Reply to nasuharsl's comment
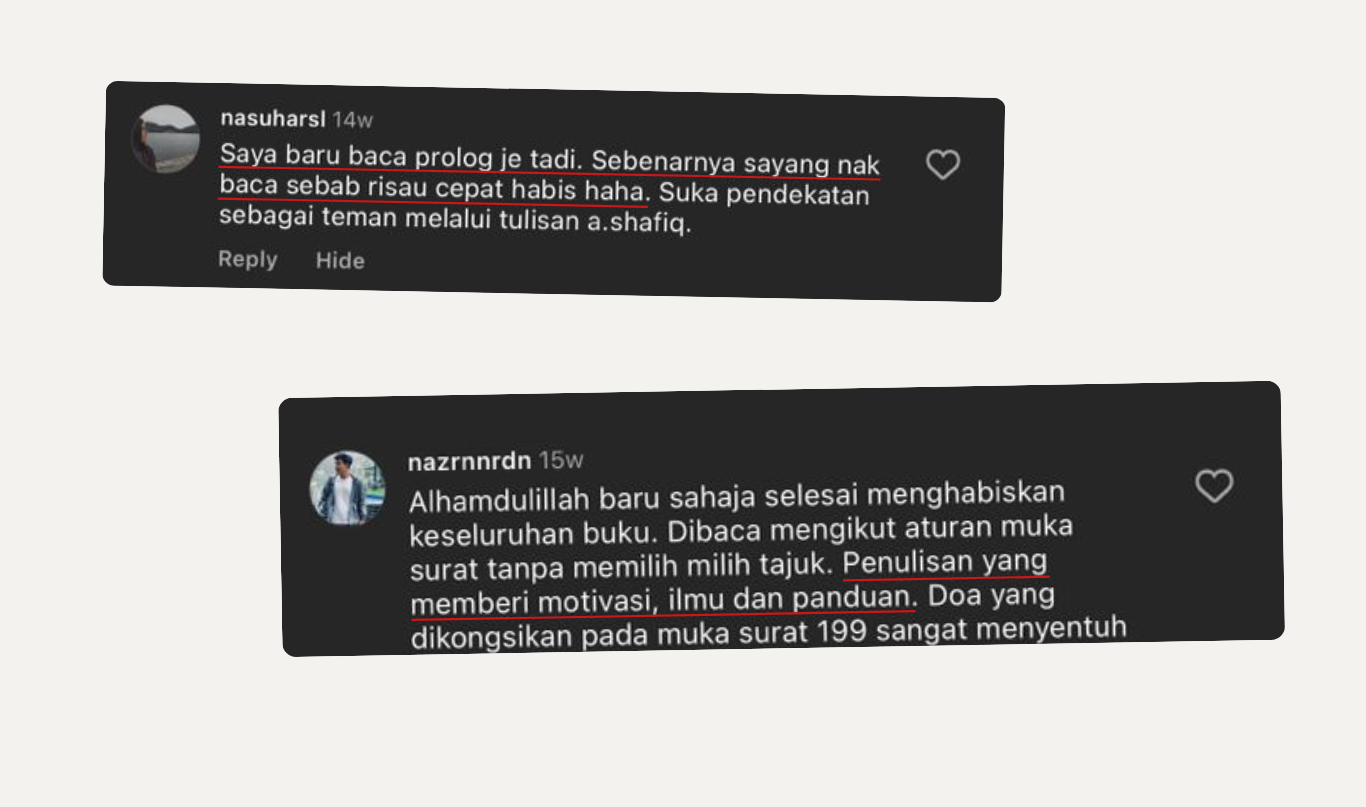The height and width of the screenshot is (807, 1366). pyautogui.click(x=247, y=259)
